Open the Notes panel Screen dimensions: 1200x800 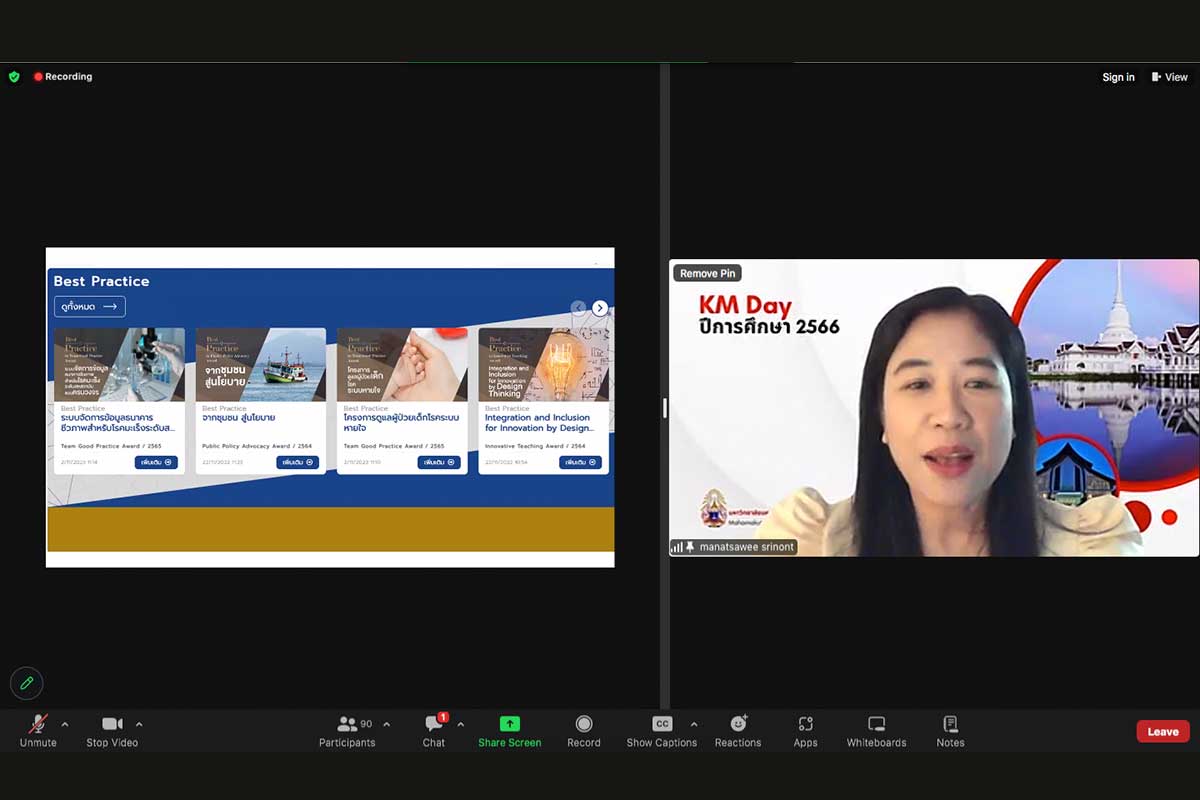pyautogui.click(x=950, y=730)
